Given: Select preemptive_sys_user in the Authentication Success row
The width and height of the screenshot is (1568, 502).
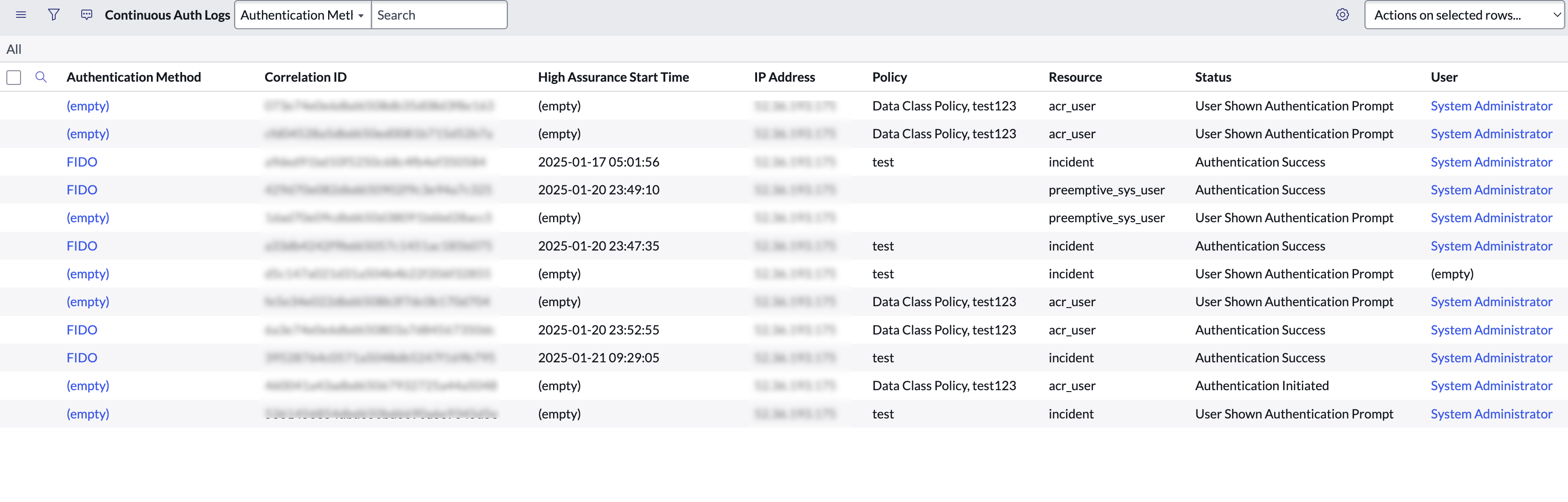Looking at the screenshot, I should 1106,190.
